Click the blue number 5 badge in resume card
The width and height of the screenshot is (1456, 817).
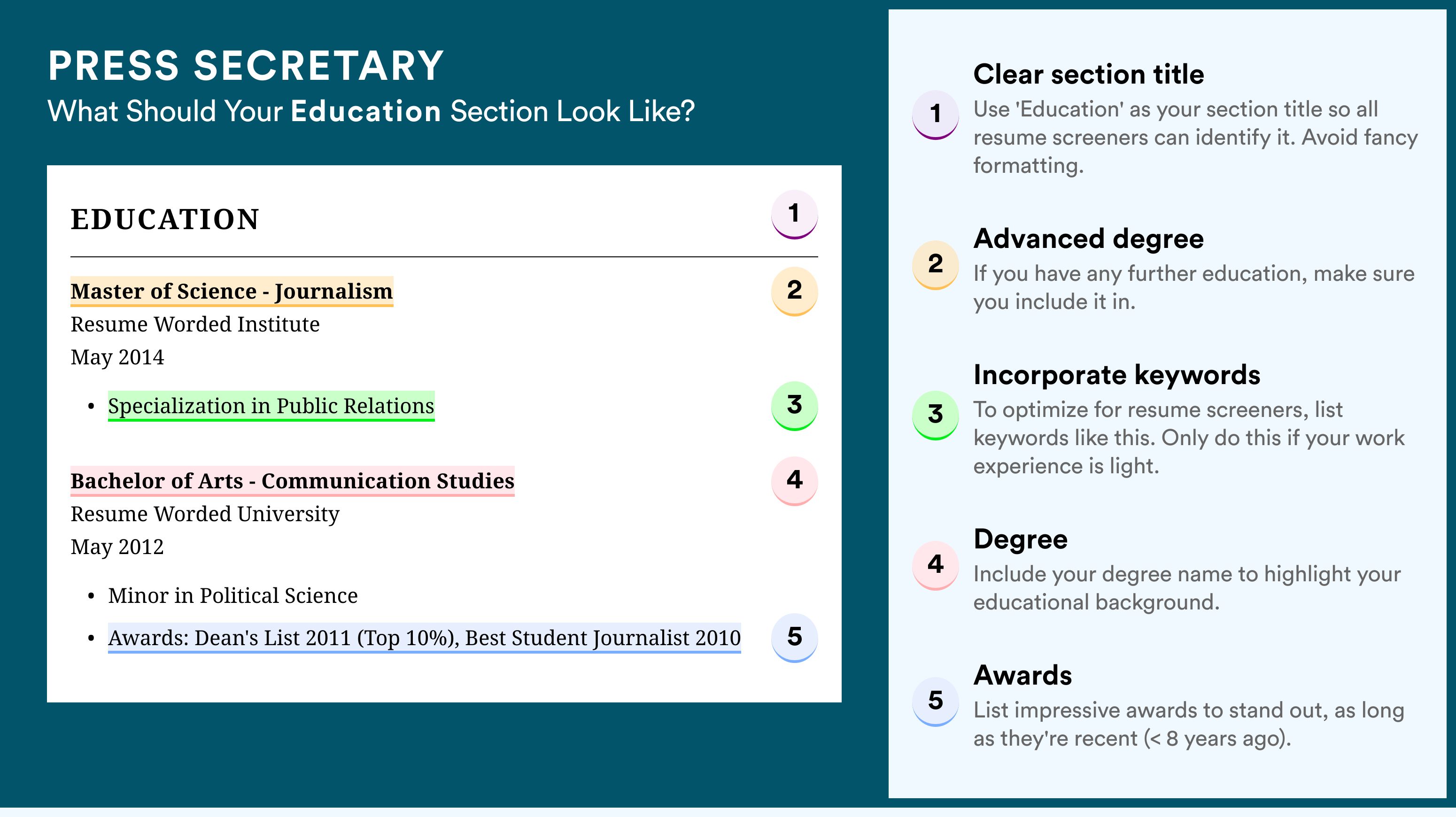[x=794, y=638]
